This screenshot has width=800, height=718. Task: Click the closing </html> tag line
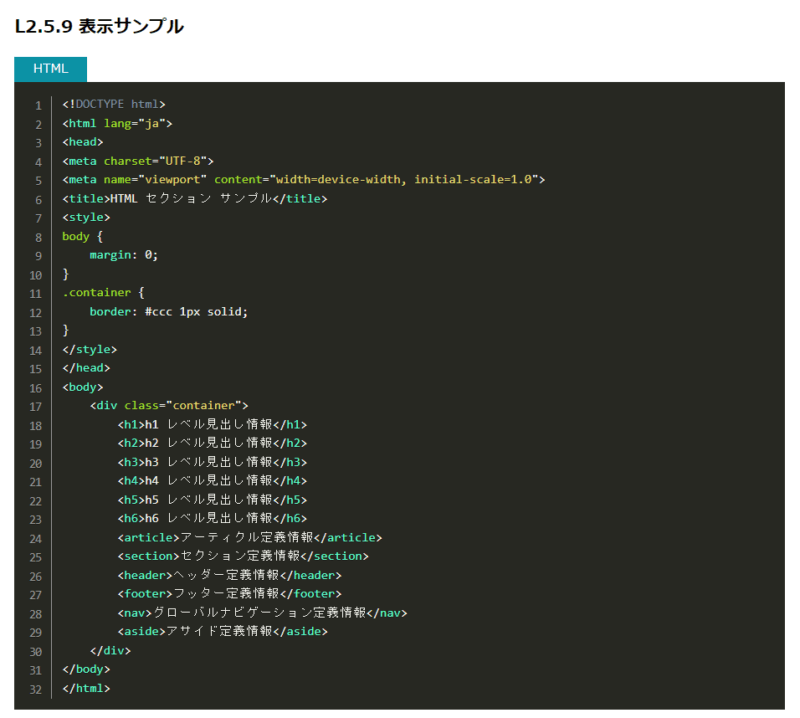tap(86, 689)
